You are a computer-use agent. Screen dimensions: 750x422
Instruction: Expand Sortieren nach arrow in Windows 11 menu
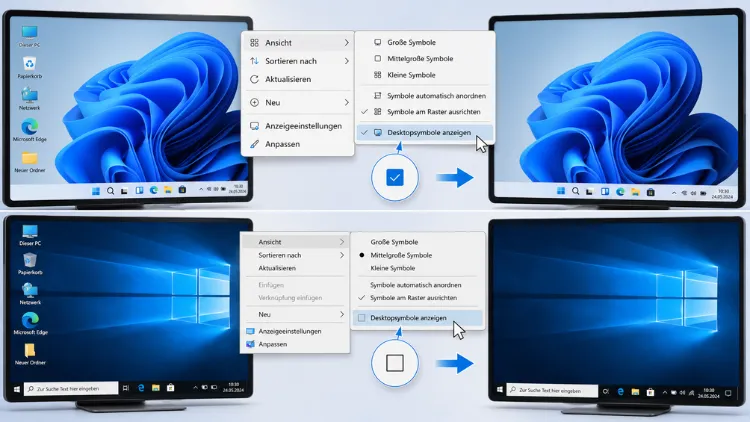(346, 61)
